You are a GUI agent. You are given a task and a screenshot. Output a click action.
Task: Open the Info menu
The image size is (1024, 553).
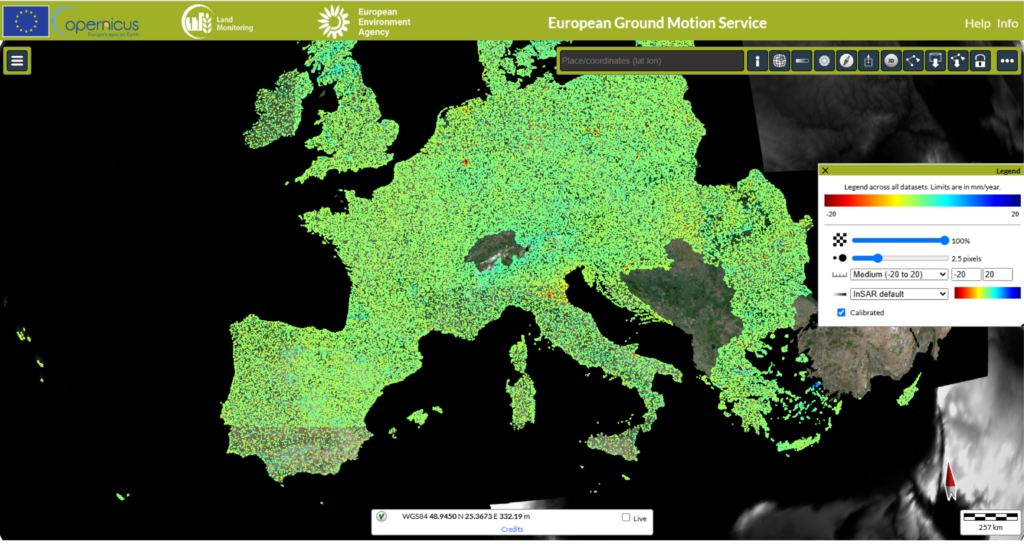[1007, 23]
